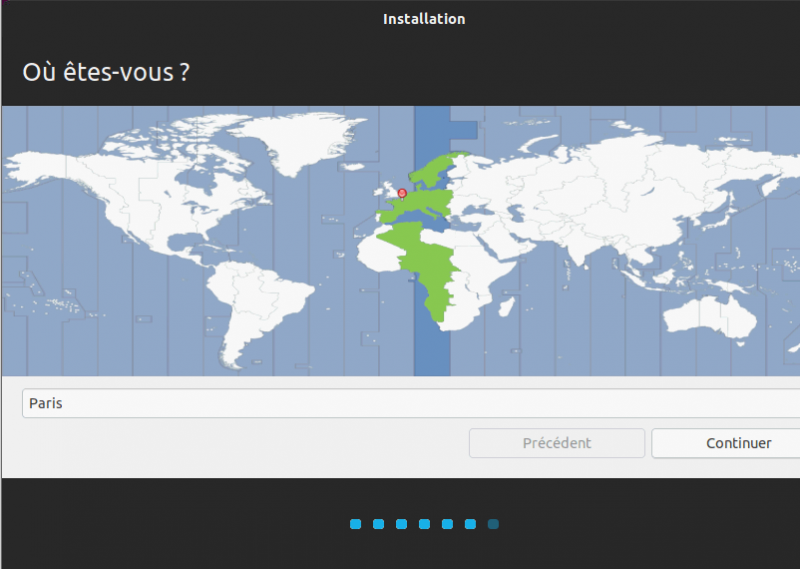Focus the Paris location text field

pyautogui.click(x=411, y=403)
